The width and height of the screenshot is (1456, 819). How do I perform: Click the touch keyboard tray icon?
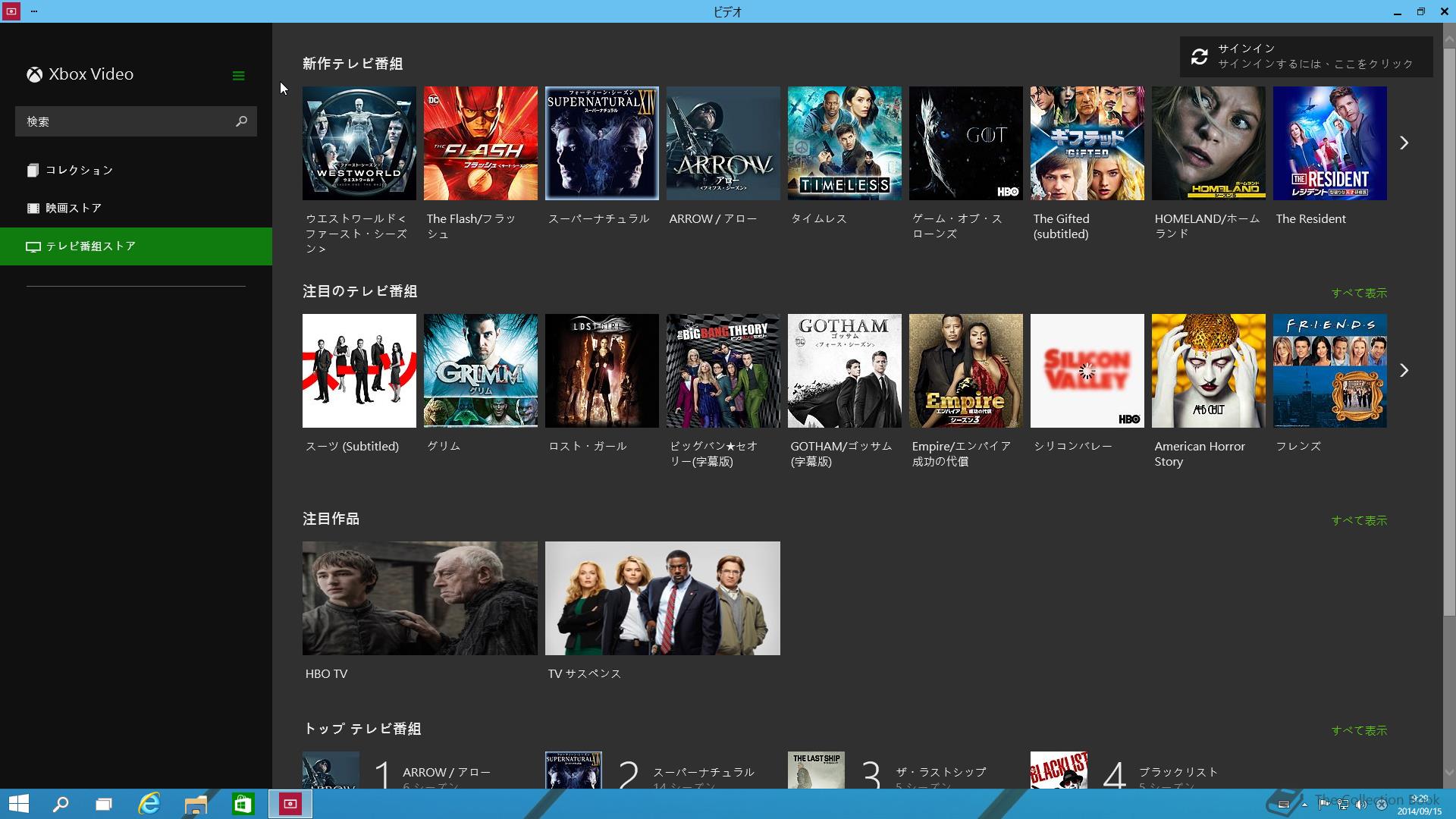pyautogui.click(x=1284, y=804)
